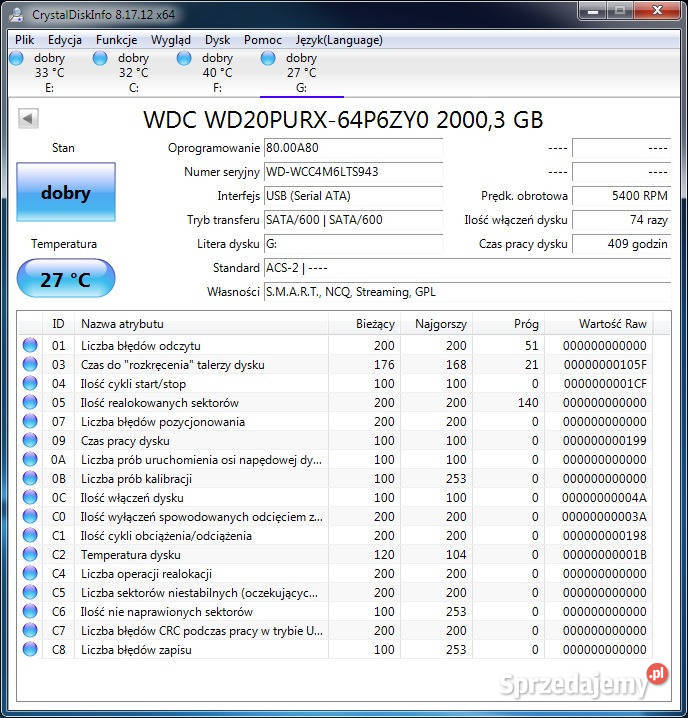Image resolution: width=688 pixels, height=718 pixels.
Task: Click status icon for attribute C0
Action: (x=30, y=516)
